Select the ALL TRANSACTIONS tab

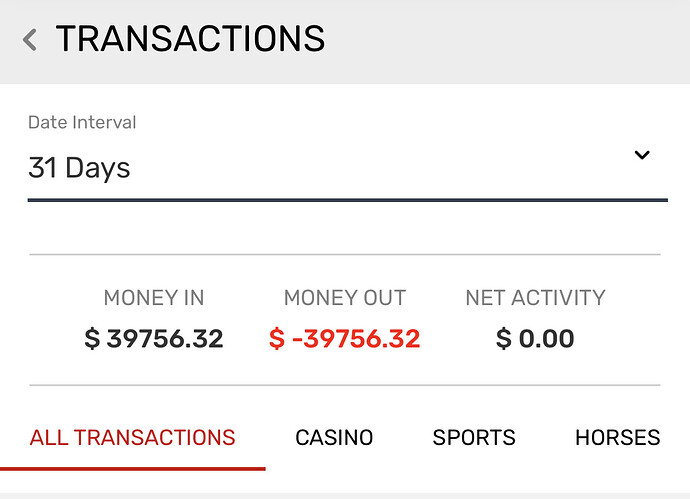tap(132, 437)
